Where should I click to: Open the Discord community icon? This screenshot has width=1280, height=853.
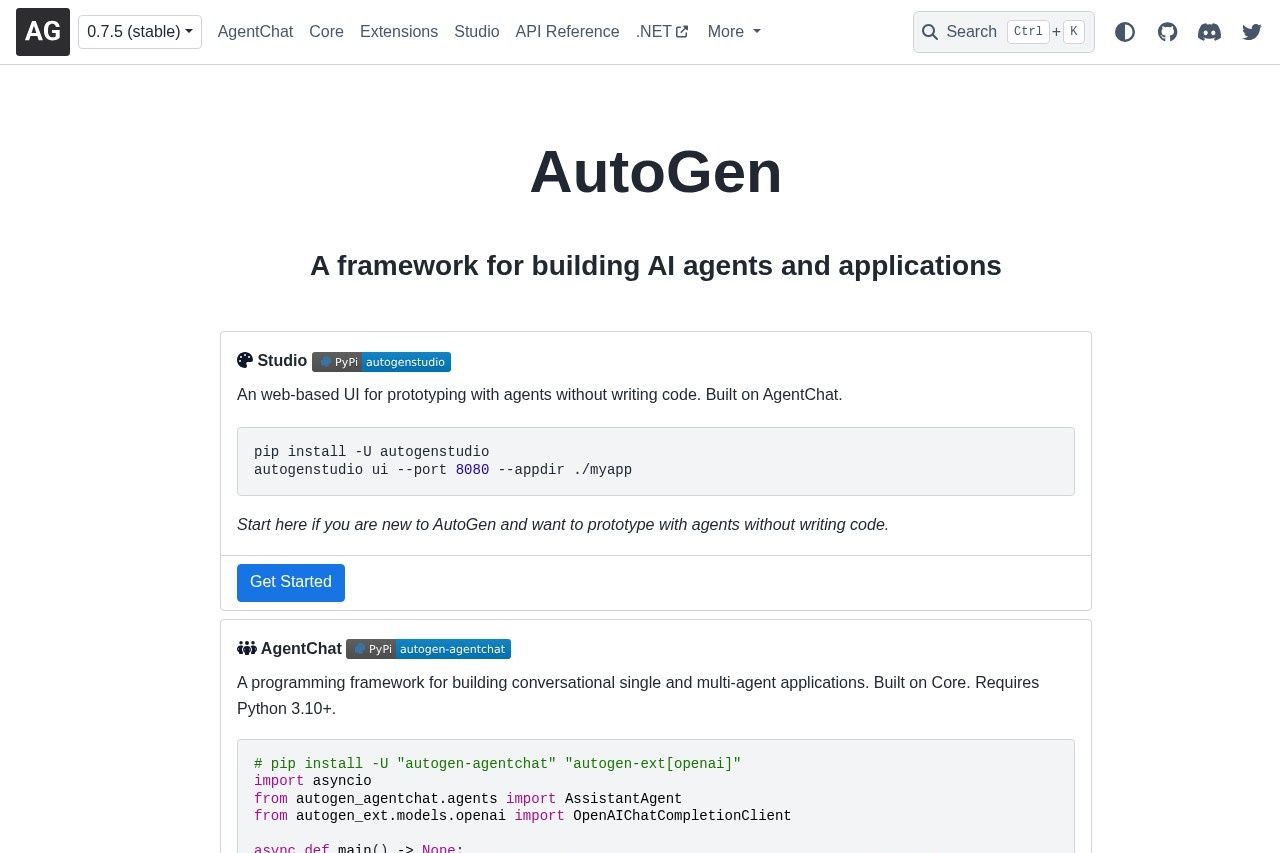pos(1210,32)
